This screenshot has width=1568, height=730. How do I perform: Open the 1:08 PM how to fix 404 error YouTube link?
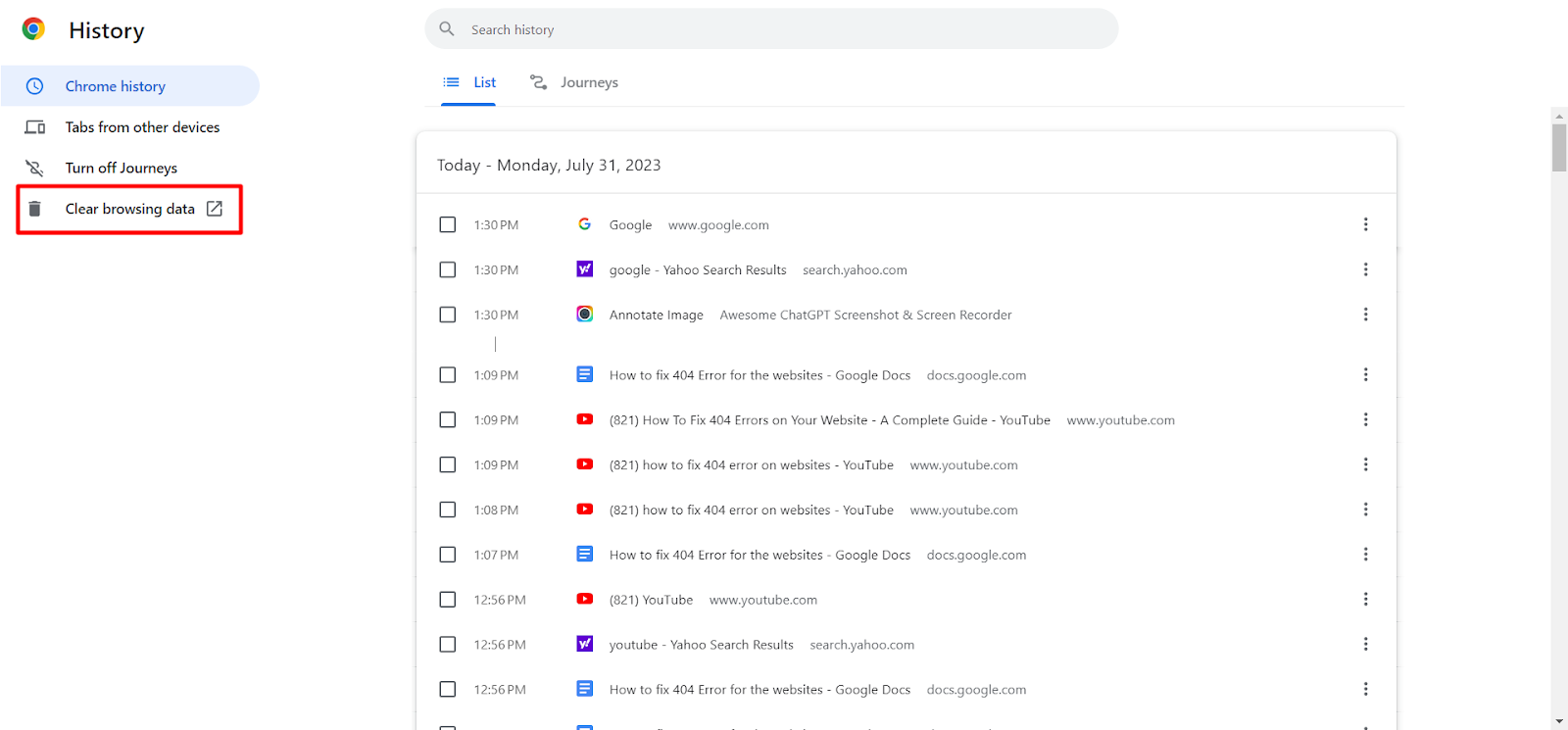point(752,510)
